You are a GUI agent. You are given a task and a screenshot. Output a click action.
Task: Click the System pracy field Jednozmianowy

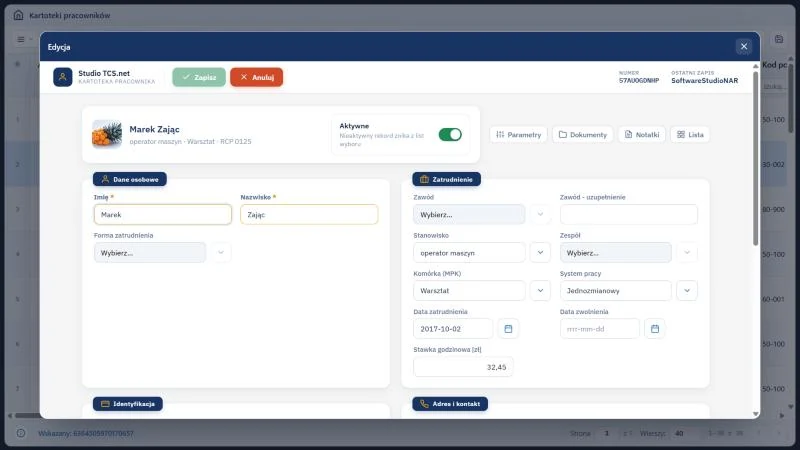(x=616, y=291)
